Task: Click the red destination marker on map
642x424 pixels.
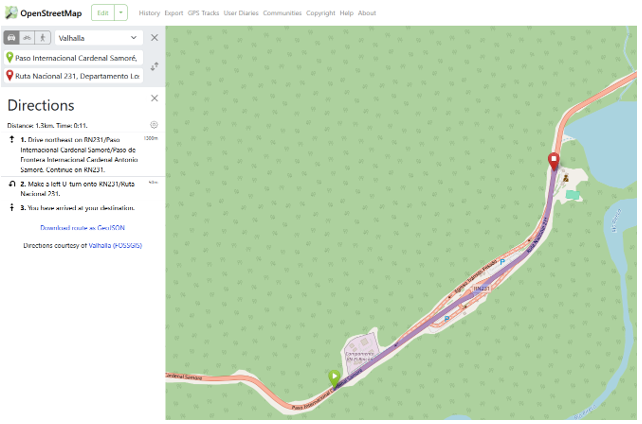Action: point(553,162)
